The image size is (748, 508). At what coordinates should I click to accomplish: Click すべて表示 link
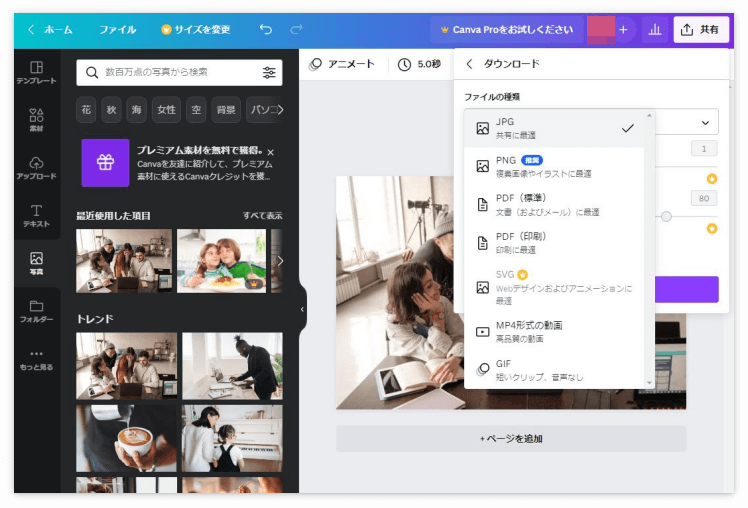click(262, 216)
